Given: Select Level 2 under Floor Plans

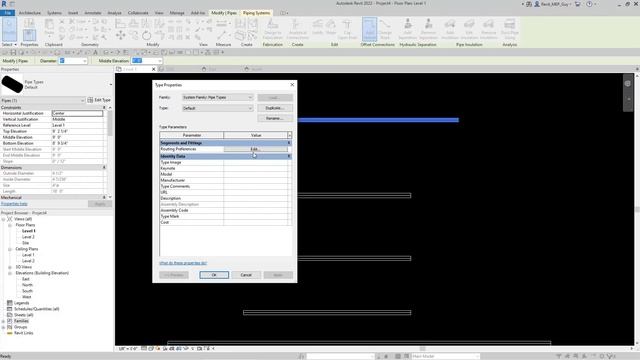Looking at the screenshot, I should (28, 237).
